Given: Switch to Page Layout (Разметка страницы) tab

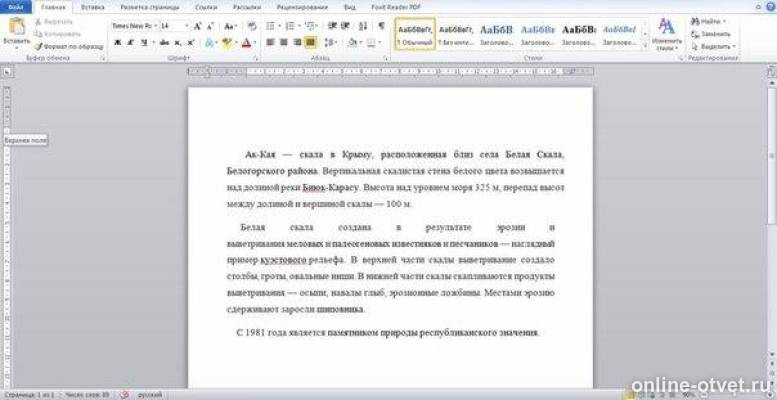Looking at the screenshot, I should click(150, 7).
